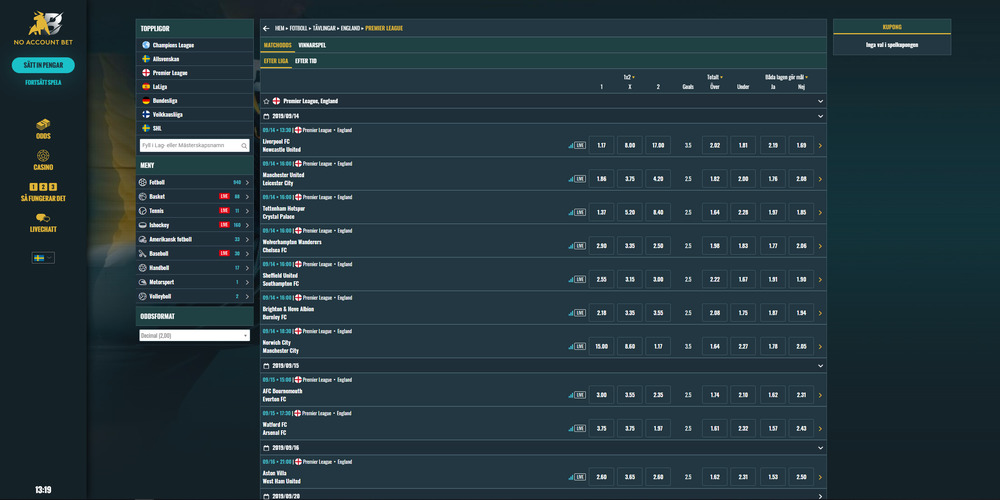The width and height of the screenshot is (1000, 500).
Task: Select SHL in Toppligor
Action: [195, 128]
